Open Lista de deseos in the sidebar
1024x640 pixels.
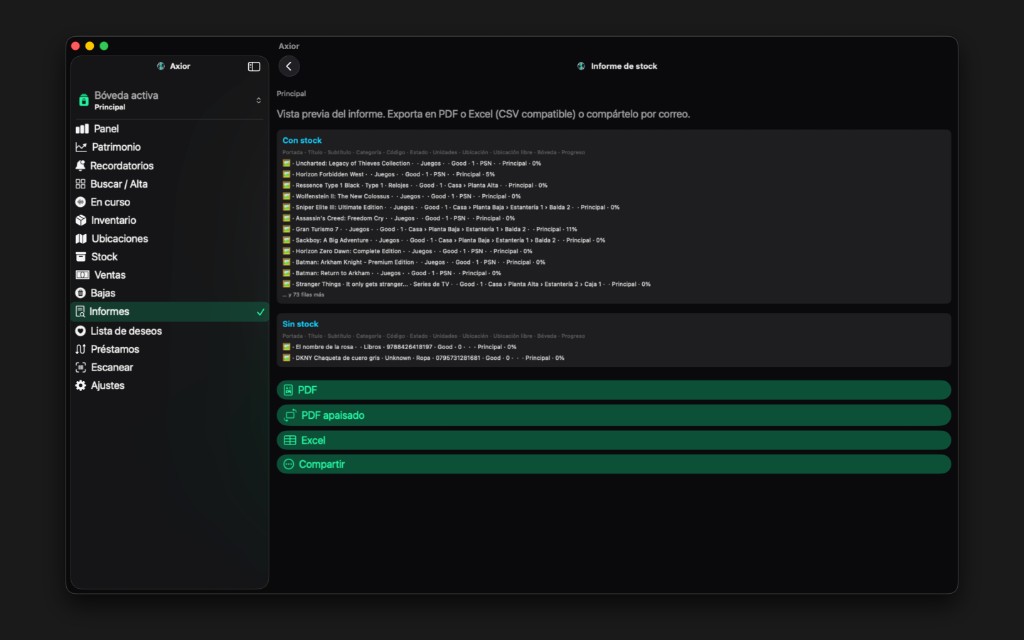pyautogui.click(x=170, y=331)
